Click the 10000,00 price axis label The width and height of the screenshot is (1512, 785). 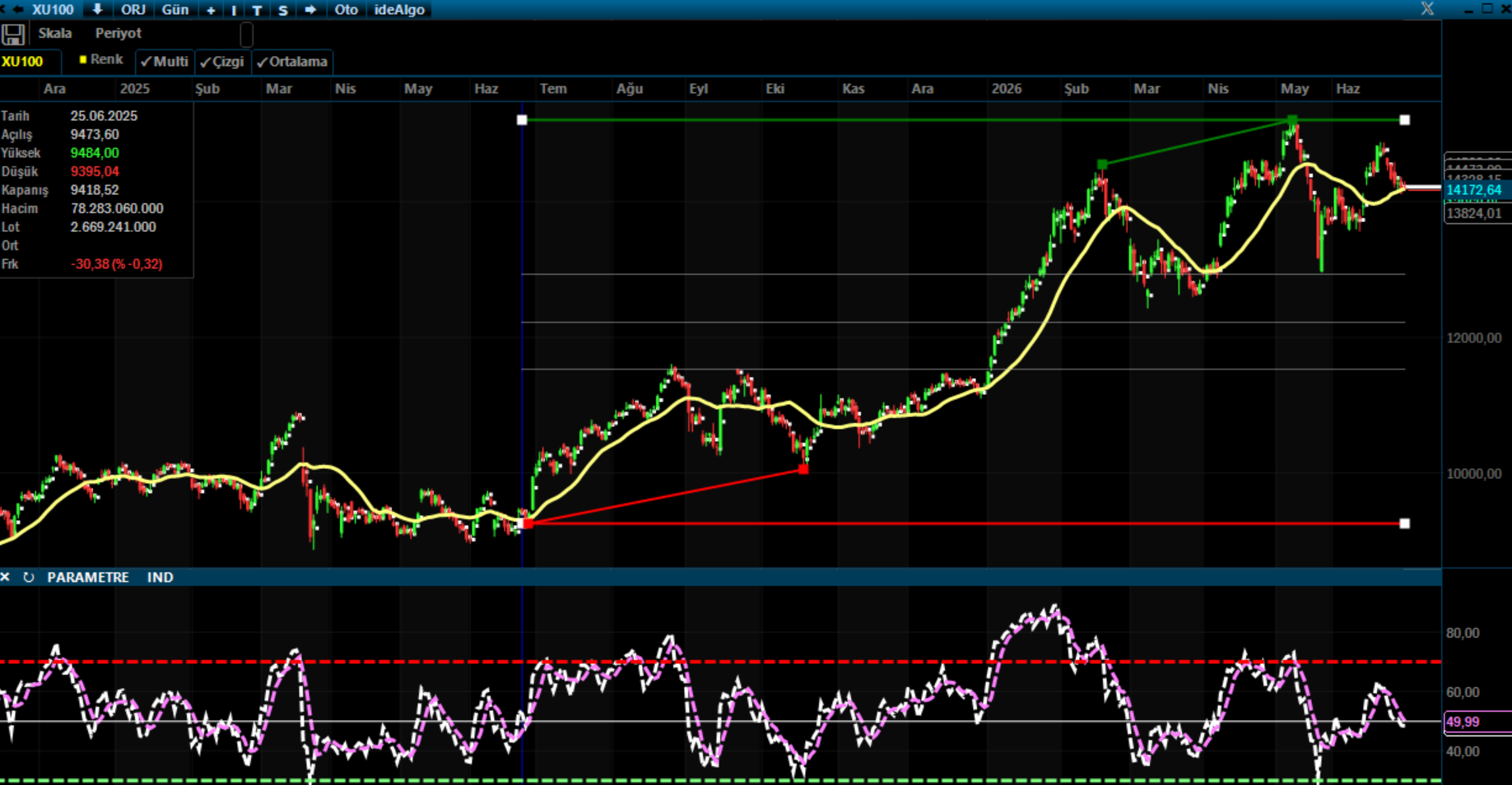coord(1474,474)
